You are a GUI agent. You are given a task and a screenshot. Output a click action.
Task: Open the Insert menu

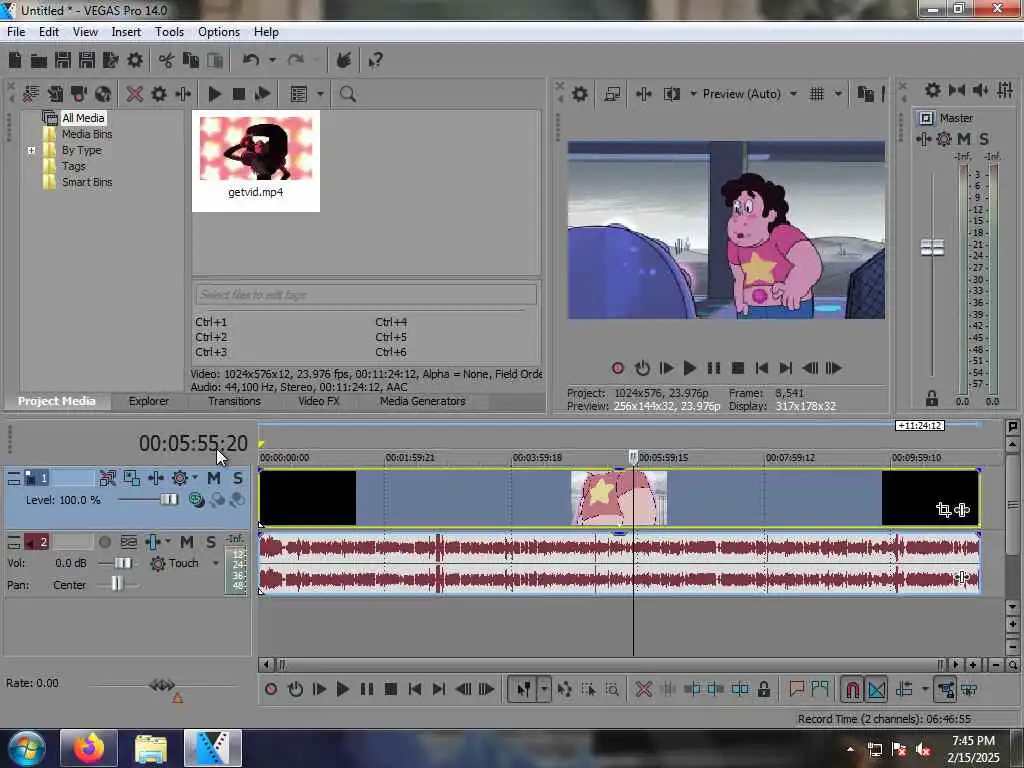[x=126, y=32]
